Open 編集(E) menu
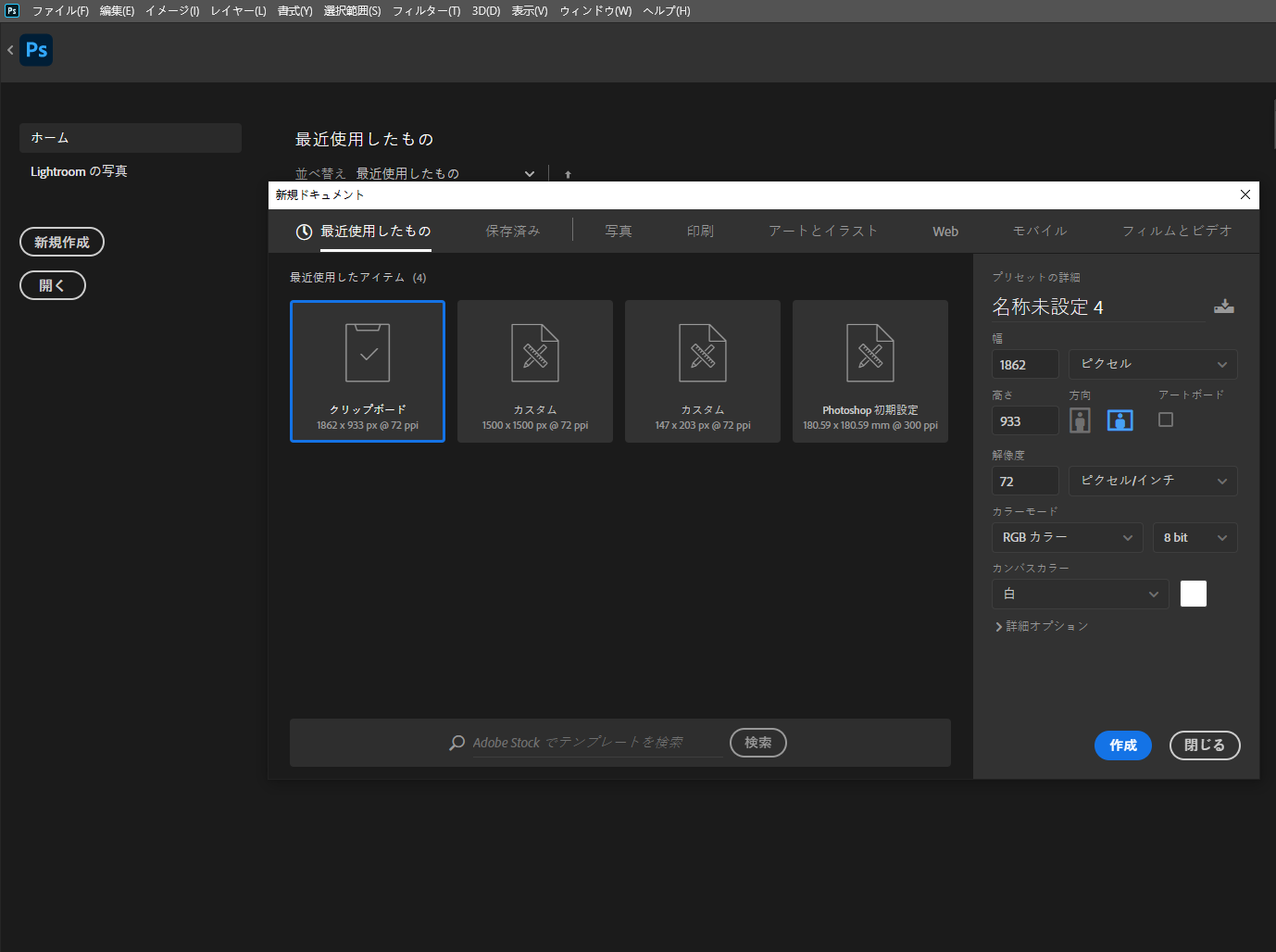Viewport: 1276px width, 952px height. [x=117, y=11]
